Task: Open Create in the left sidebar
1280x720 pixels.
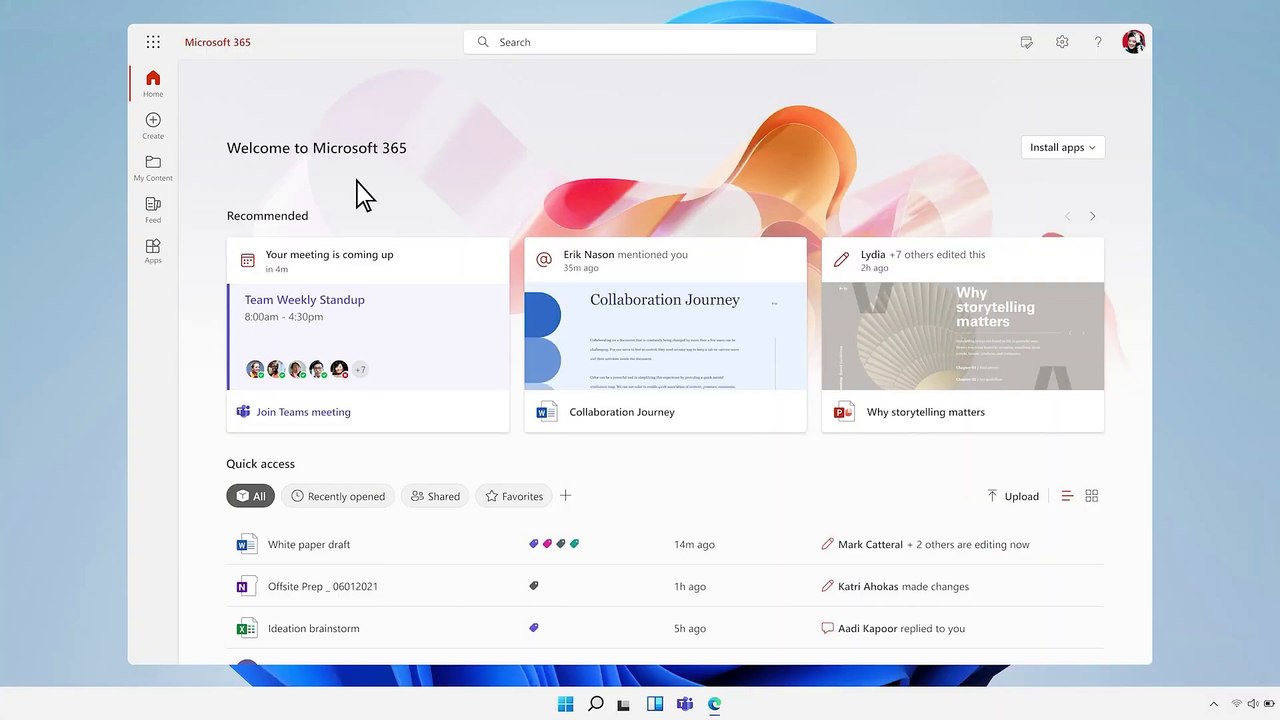Action: [x=153, y=126]
